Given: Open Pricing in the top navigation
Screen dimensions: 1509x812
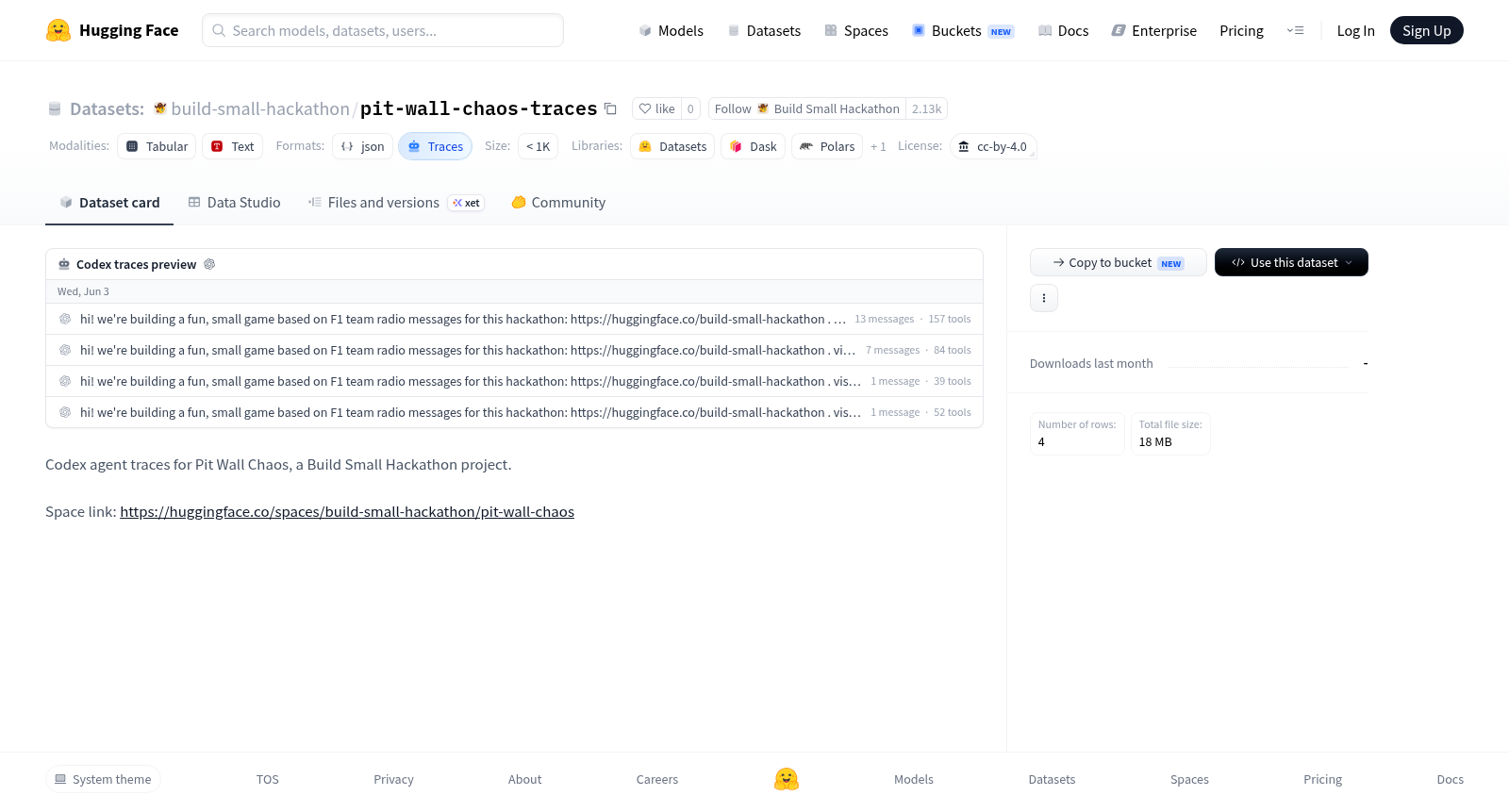Looking at the screenshot, I should point(1241,31).
